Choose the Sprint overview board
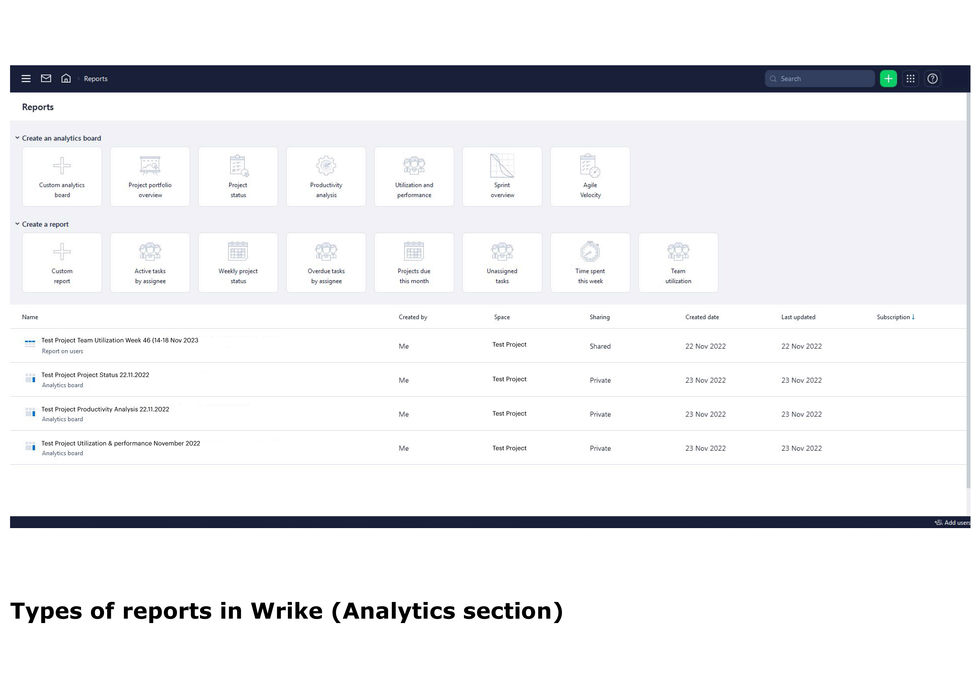 [x=502, y=176]
